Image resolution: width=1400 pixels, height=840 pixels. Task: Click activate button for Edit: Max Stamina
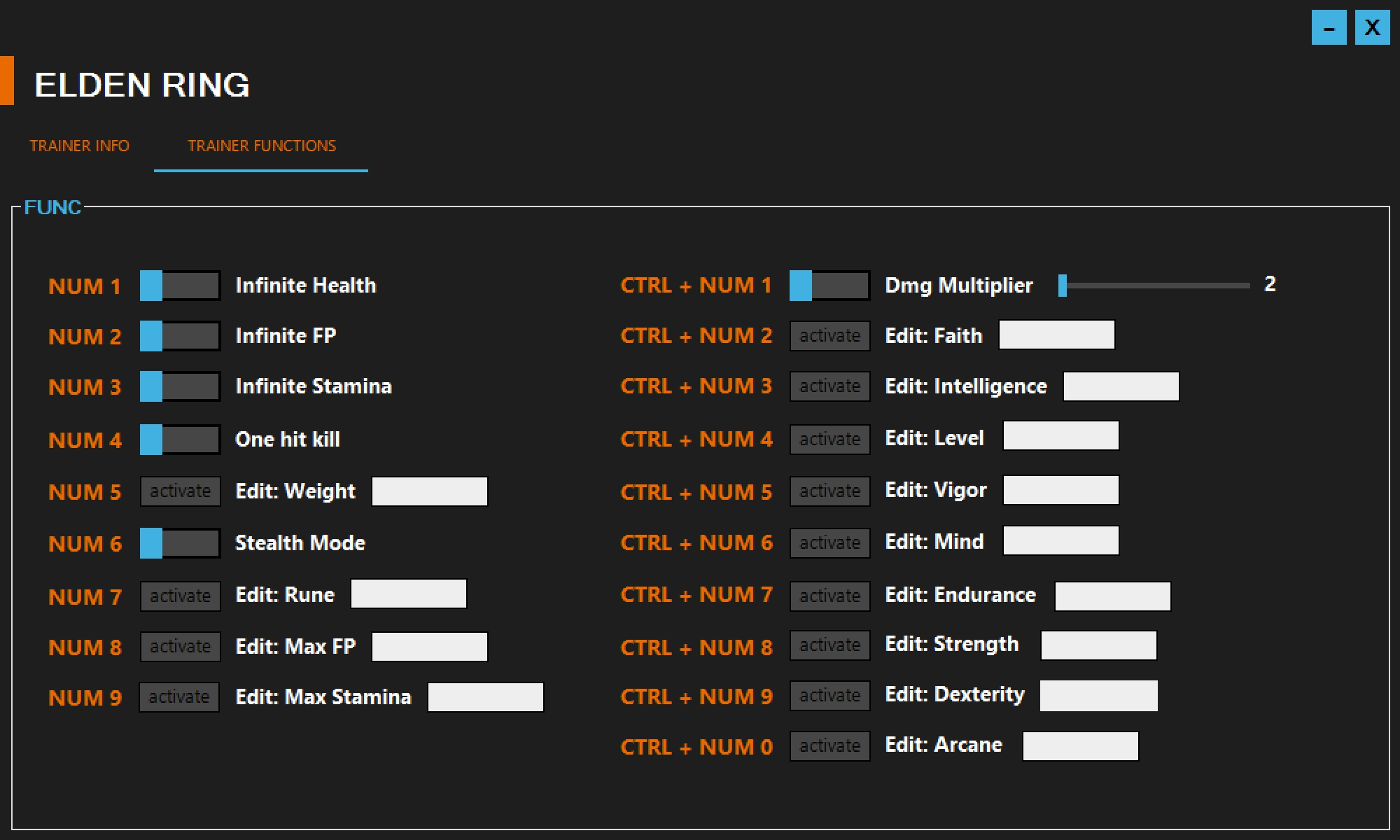tap(179, 697)
